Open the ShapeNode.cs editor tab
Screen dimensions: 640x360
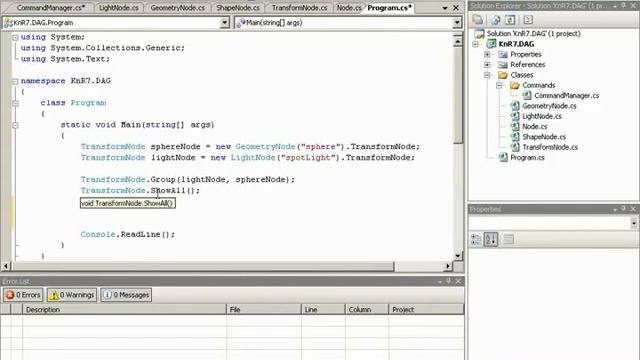pos(238,8)
